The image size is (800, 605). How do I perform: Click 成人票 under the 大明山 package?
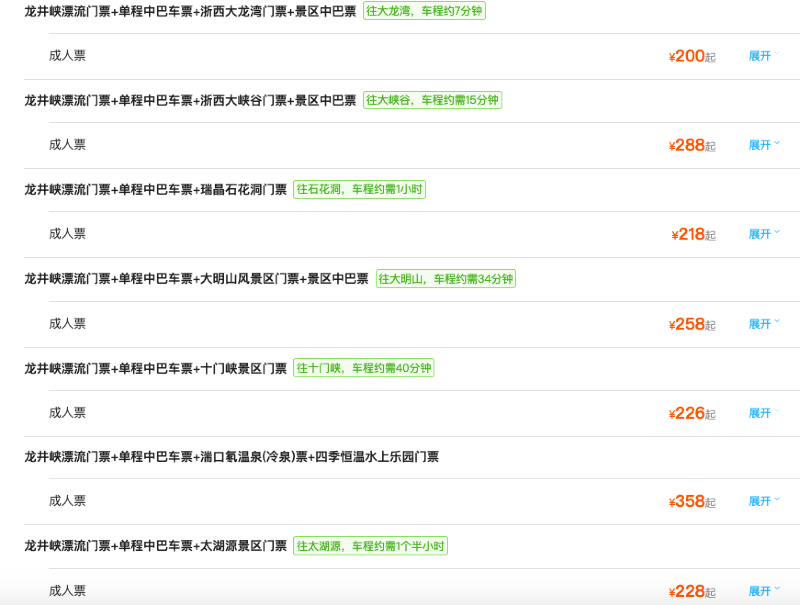67,324
